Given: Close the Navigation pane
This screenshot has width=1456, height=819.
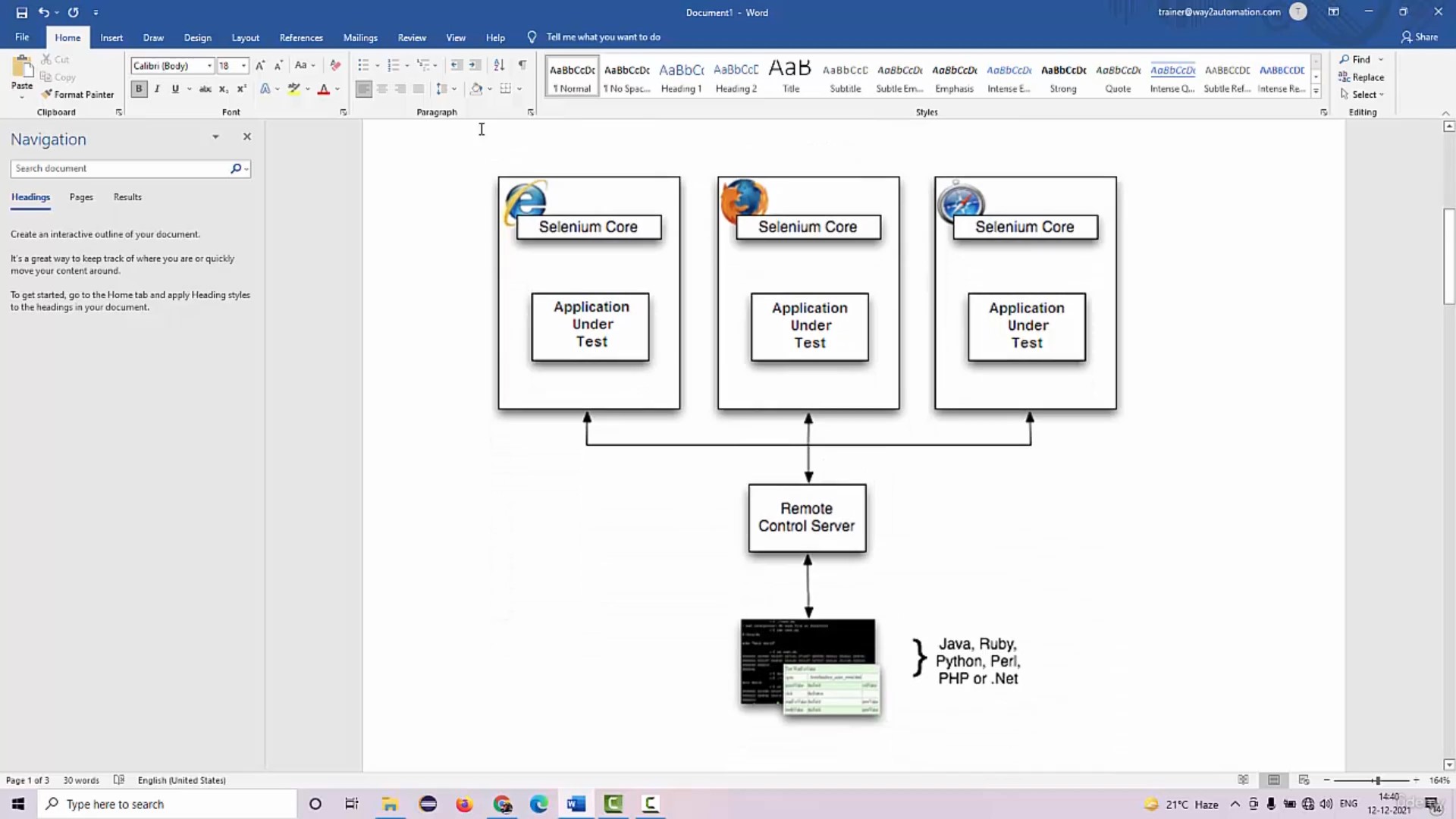Looking at the screenshot, I should [x=246, y=136].
